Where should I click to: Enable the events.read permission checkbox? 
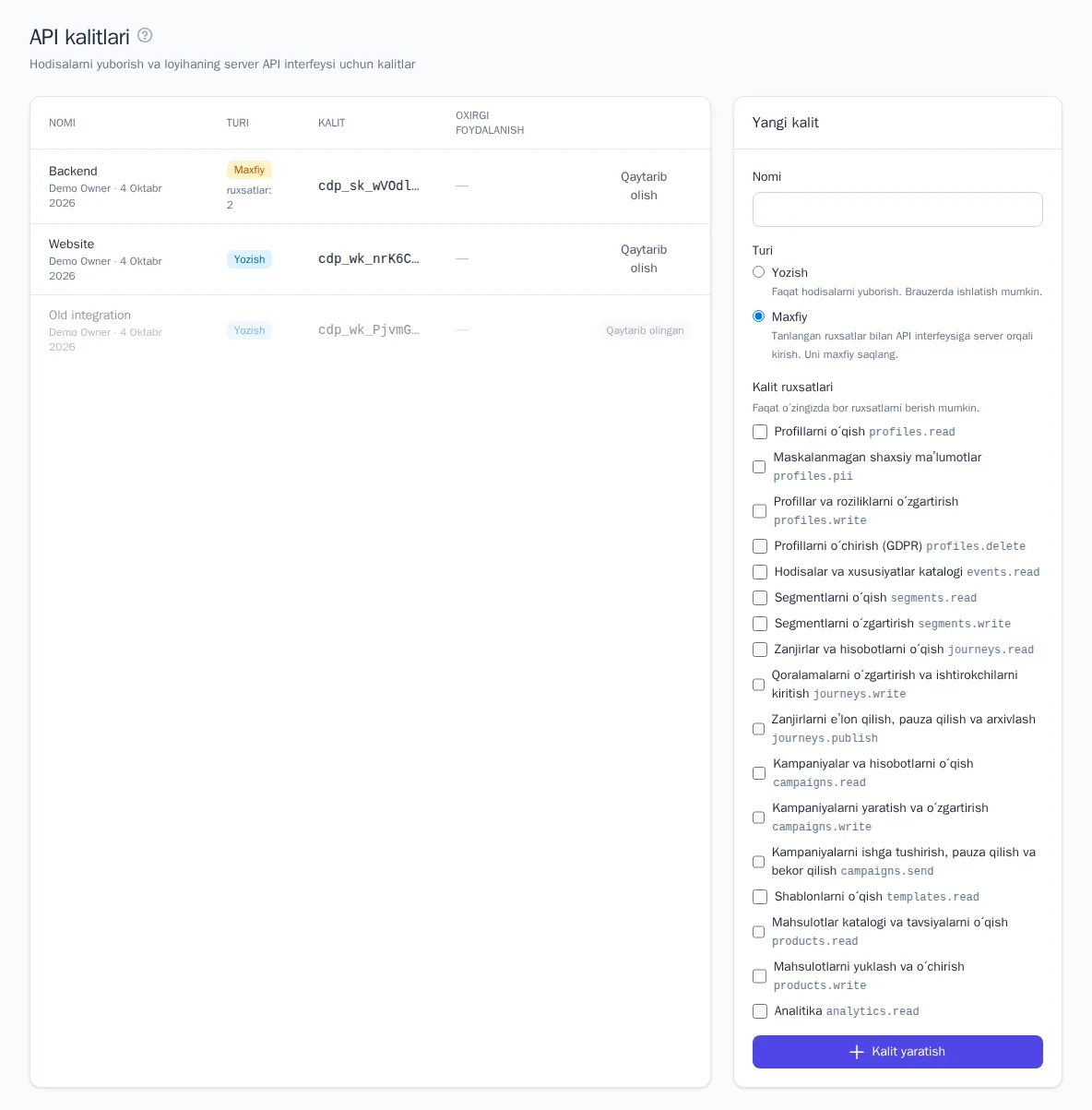pos(760,572)
